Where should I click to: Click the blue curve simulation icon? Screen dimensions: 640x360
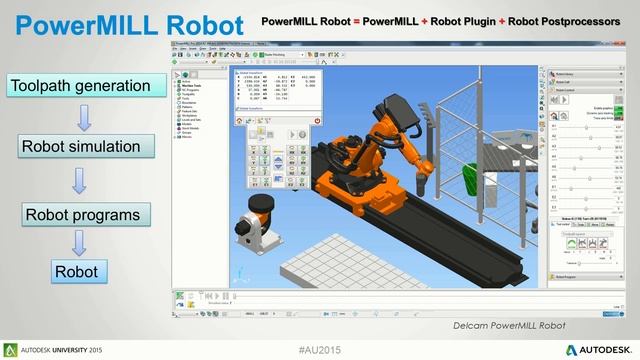click(x=180, y=305)
